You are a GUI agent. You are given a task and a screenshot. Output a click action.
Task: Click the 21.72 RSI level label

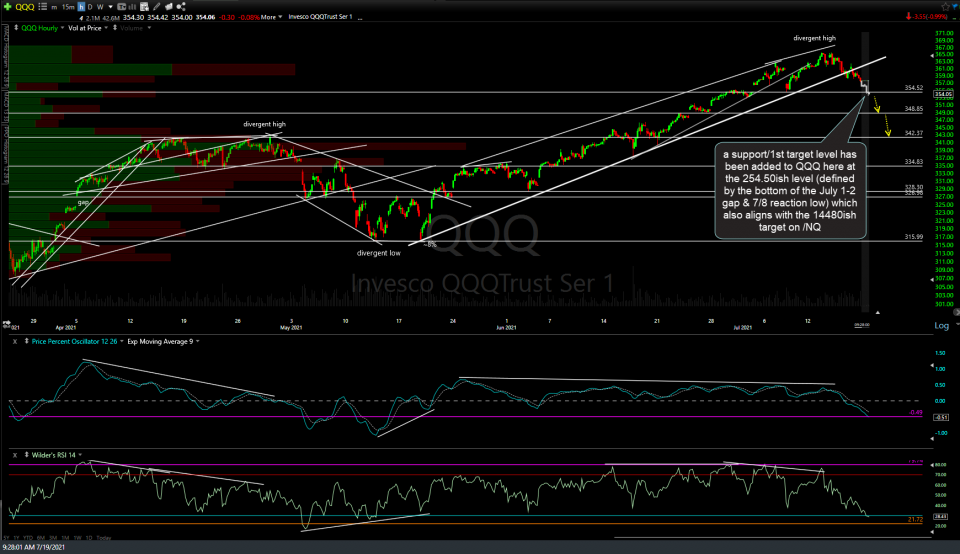(915, 519)
